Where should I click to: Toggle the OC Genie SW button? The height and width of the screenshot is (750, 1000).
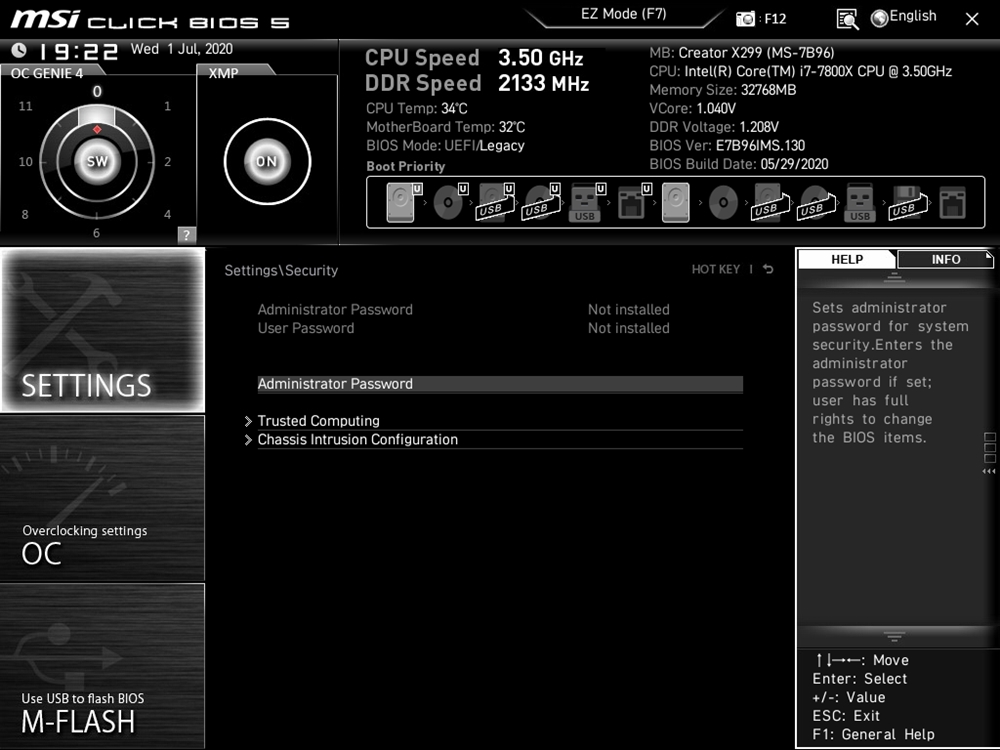pos(97,161)
